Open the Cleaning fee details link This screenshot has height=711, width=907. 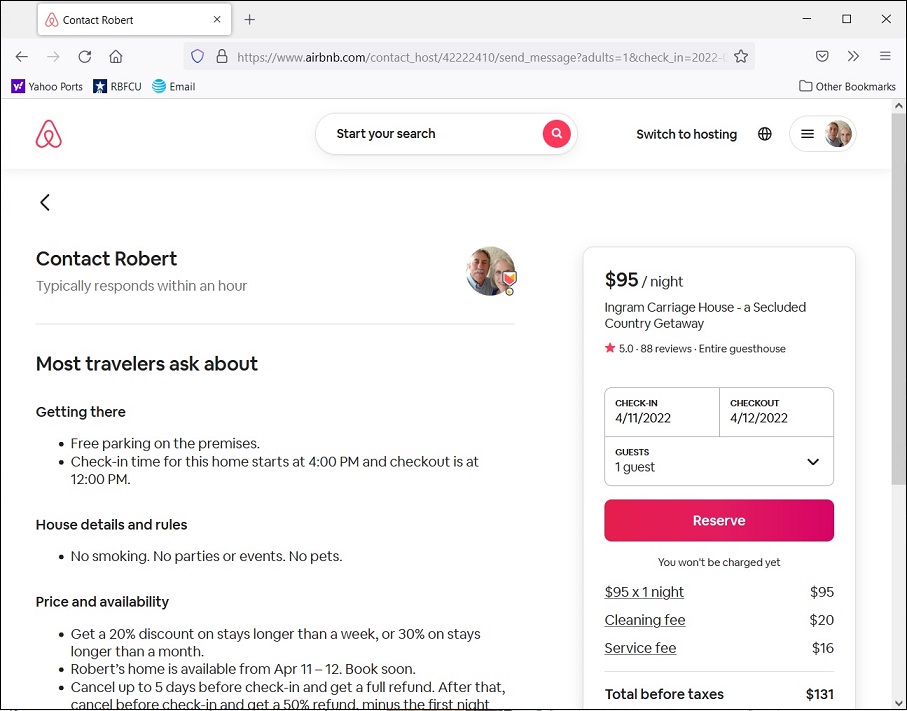[x=645, y=620]
